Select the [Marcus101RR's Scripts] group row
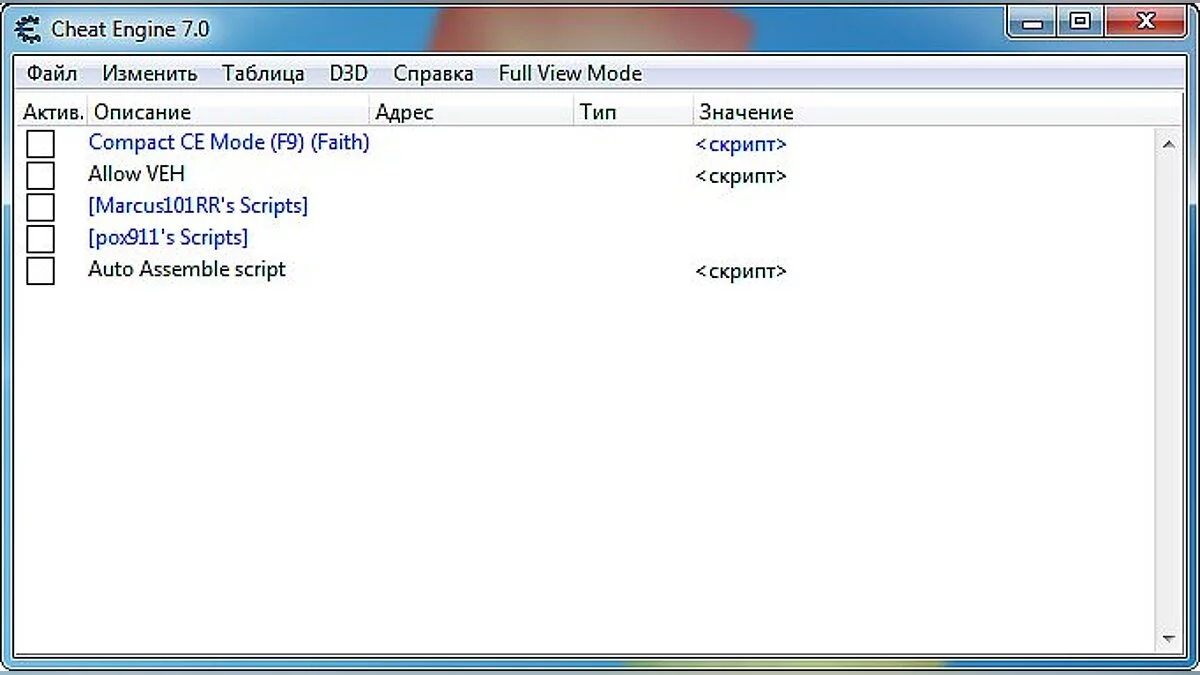Image resolution: width=1200 pixels, height=675 pixels. (198, 206)
